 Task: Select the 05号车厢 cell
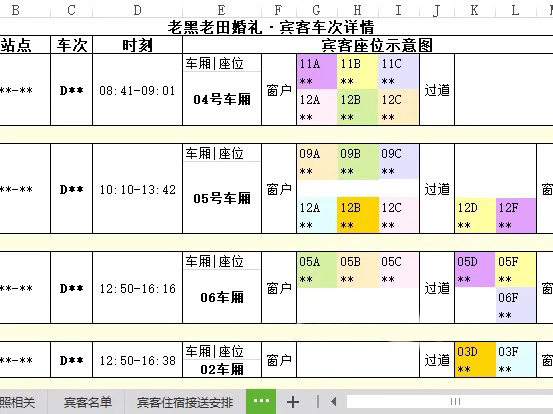point(222,198)
